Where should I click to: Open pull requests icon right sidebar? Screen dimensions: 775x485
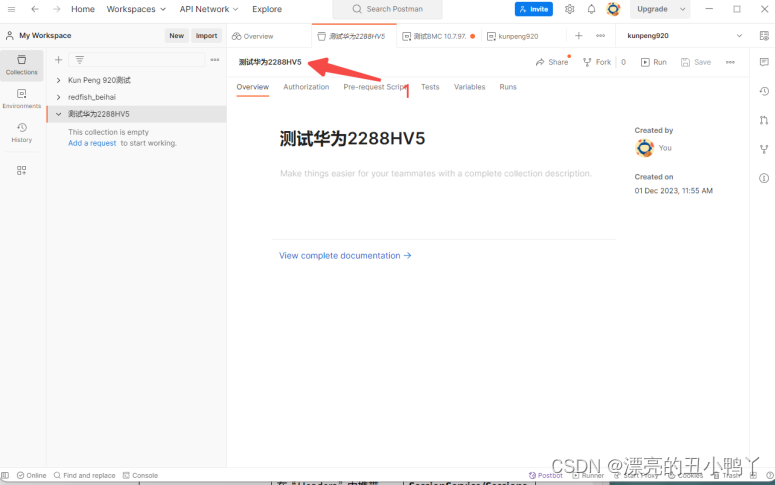click(764, 120)
